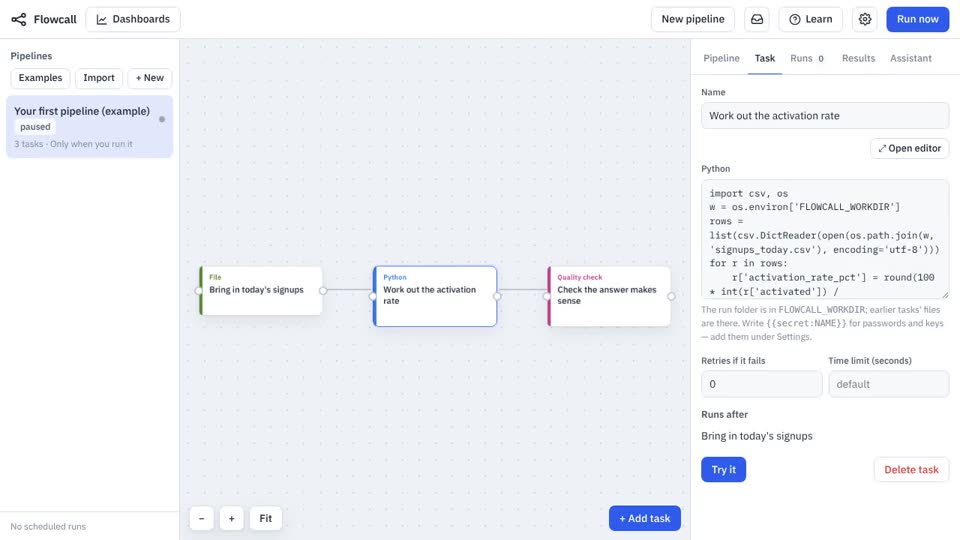Click the Runs after label
The width and height of the screenshot is (960, 540).
pyautogui.click(x=725, y=414)
